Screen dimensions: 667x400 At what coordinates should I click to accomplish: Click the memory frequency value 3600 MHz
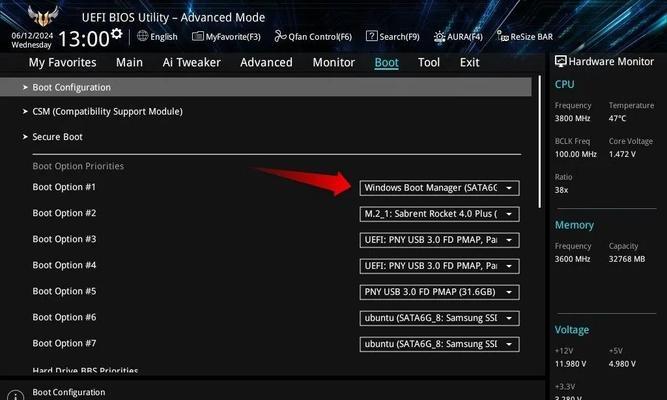click(572, 259)
